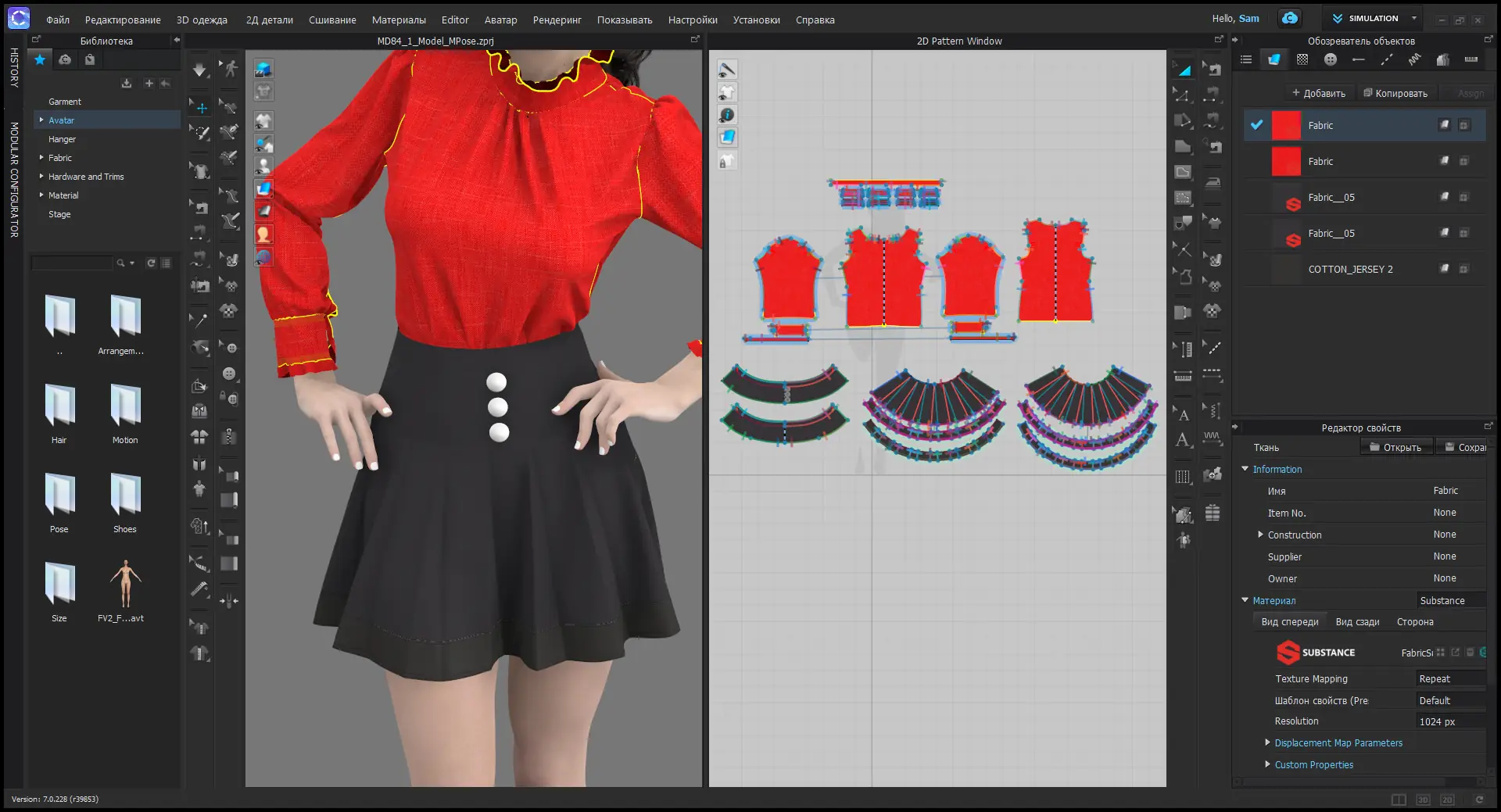Open the Материалы menu
This screenshot has width=1501, height=812.
(x=399, y=20)
